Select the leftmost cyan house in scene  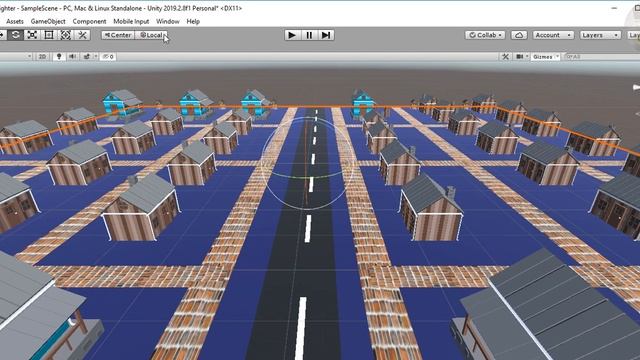(121, 103)
